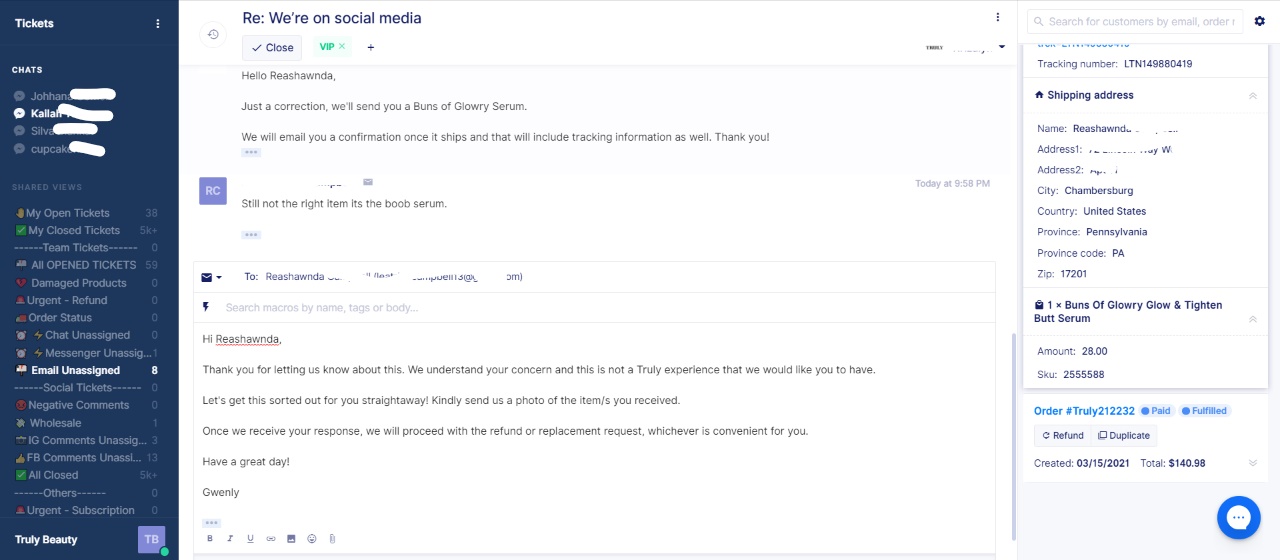This screenshot has height=560, width=1280.
Task: Collapse the Shipping address section
Action: 1253,96
